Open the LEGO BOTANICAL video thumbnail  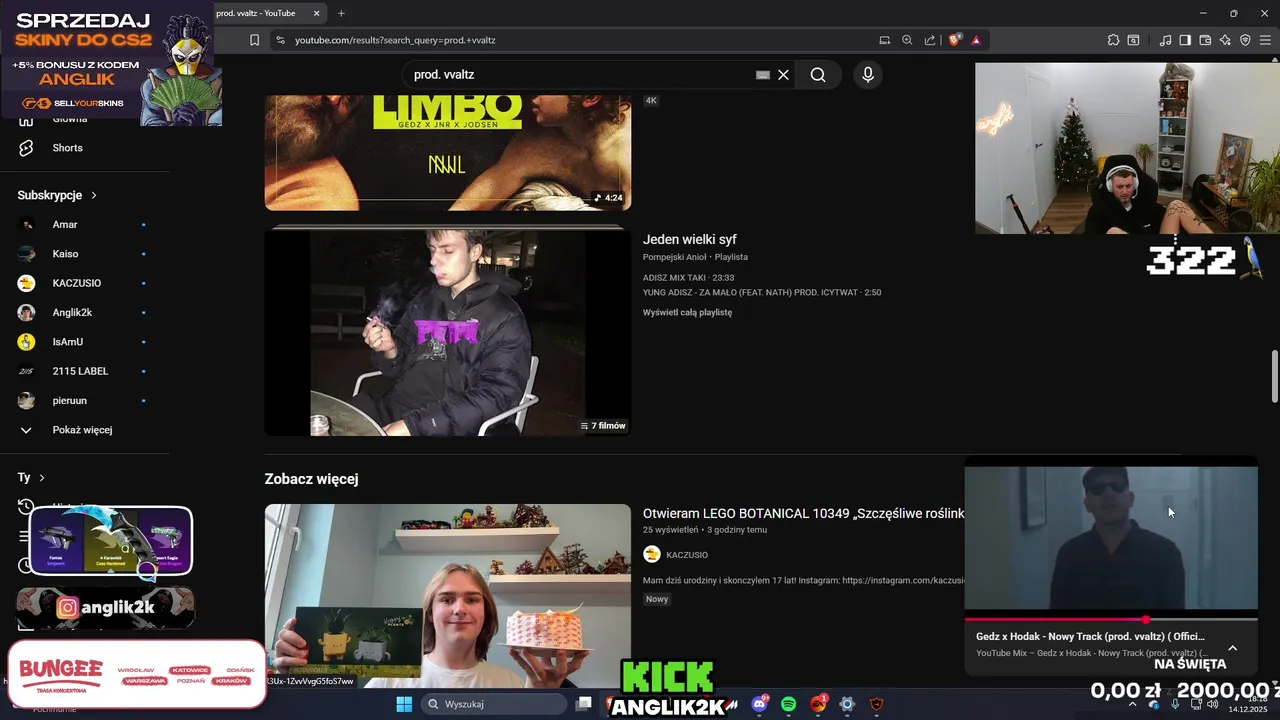tap(448, 595)
